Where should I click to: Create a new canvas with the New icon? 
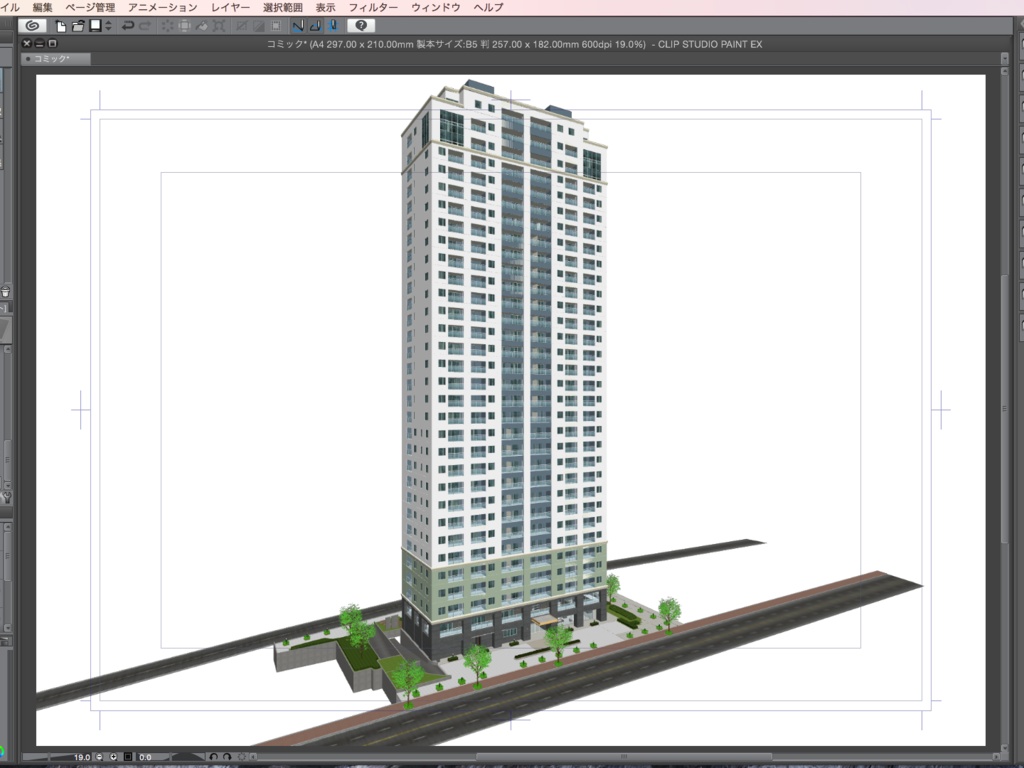point(61,25)
